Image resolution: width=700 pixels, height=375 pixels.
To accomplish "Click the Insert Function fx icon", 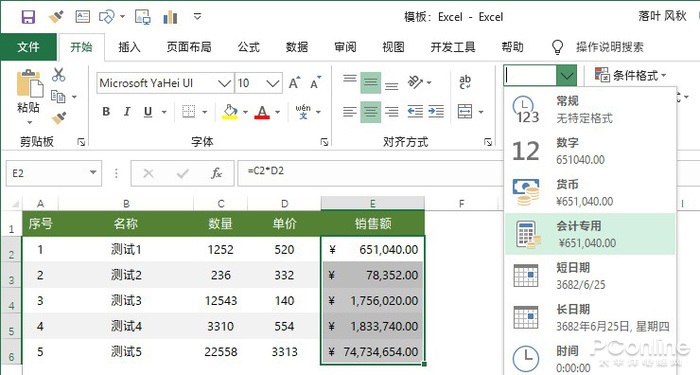I will point(217,173).
